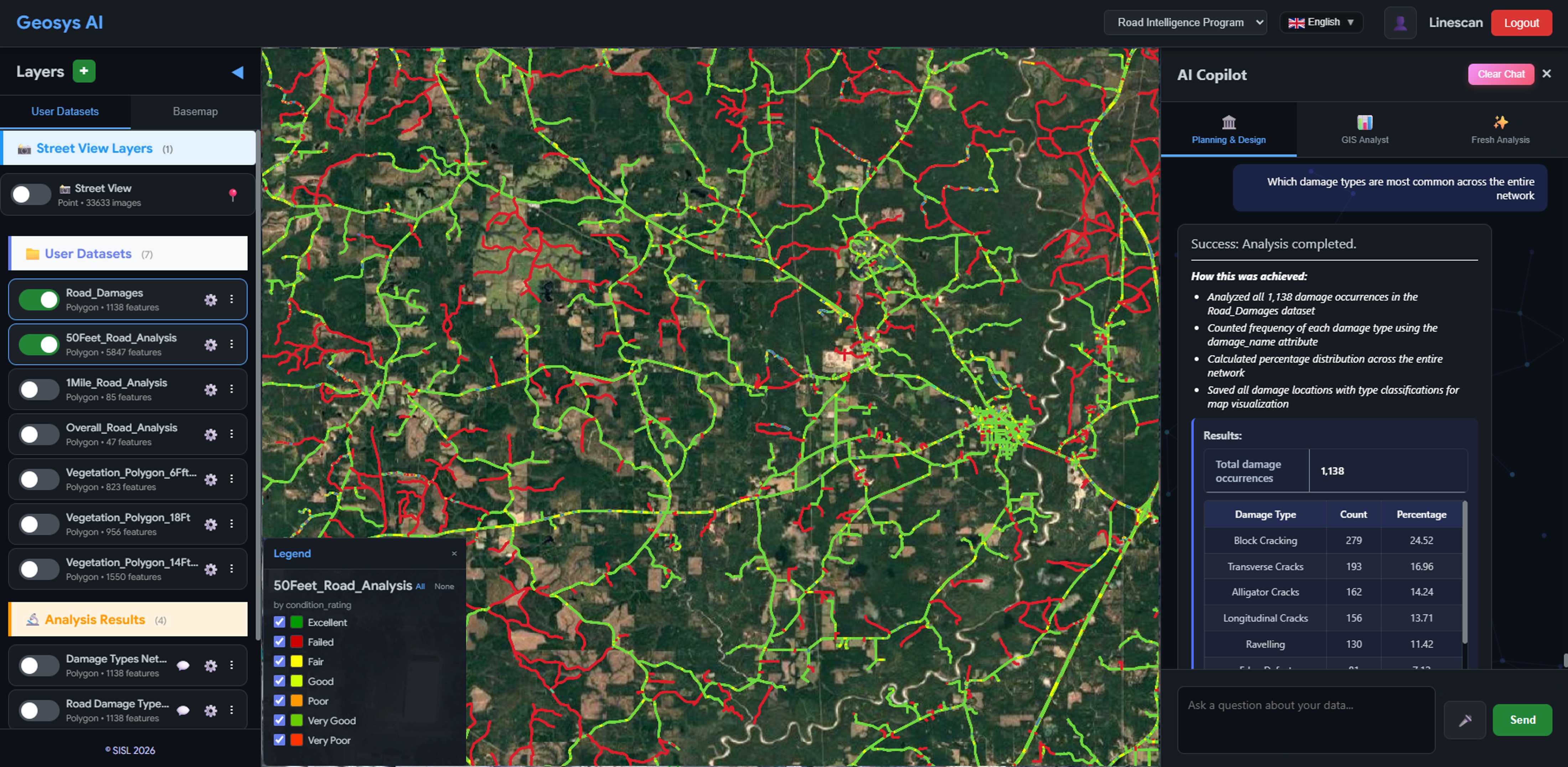Add a new layer with green plus icon
Screen dimensions: 1568x767
coord(84,71)
